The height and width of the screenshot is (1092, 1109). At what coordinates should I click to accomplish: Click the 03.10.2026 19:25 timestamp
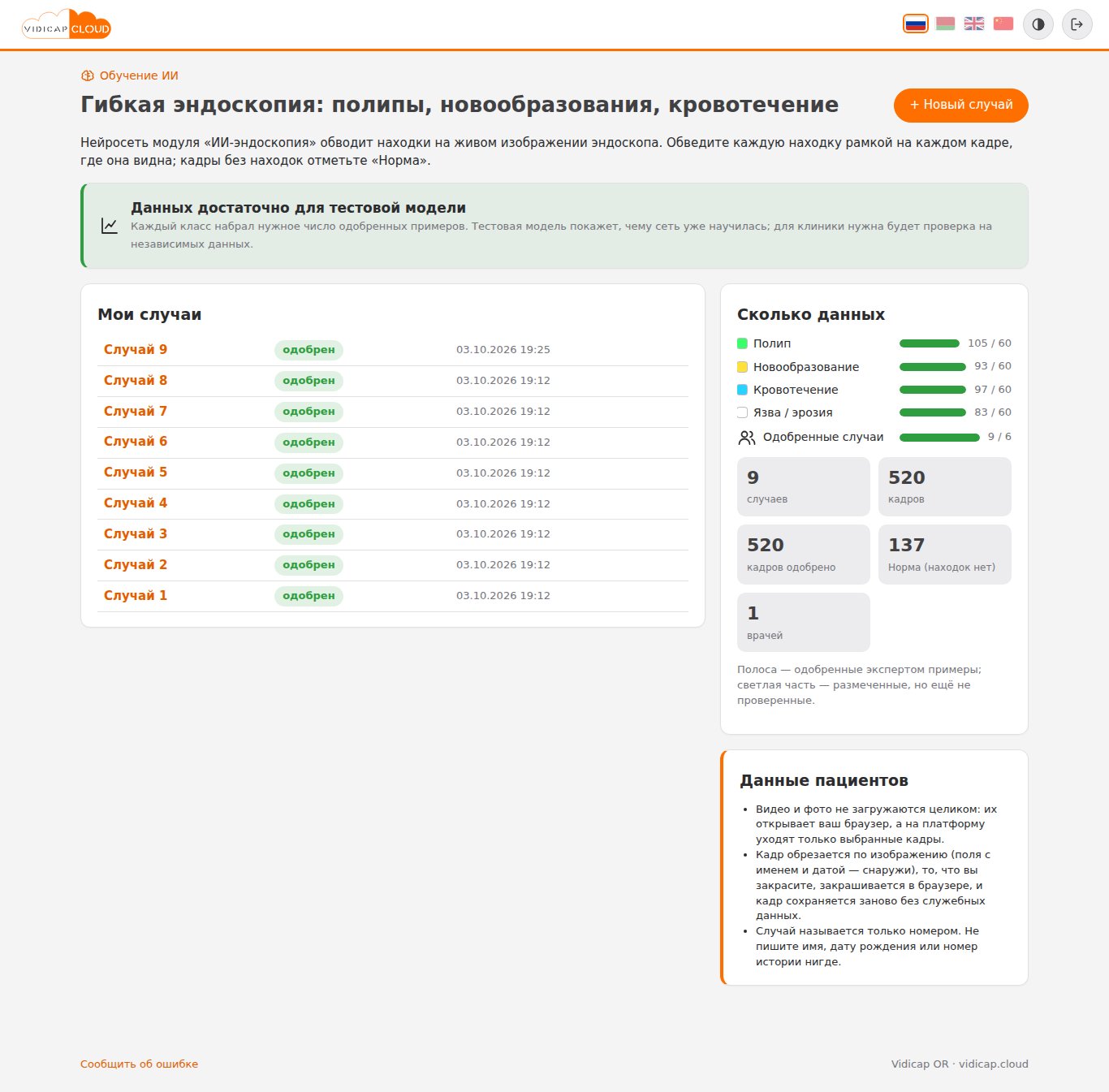(x=503, y=350)
